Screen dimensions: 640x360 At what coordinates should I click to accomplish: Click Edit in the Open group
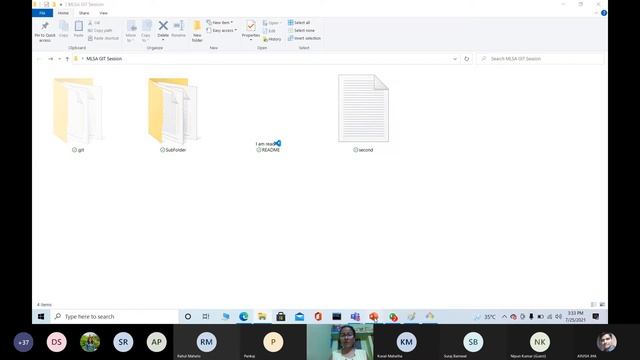[x=269, y=31]
